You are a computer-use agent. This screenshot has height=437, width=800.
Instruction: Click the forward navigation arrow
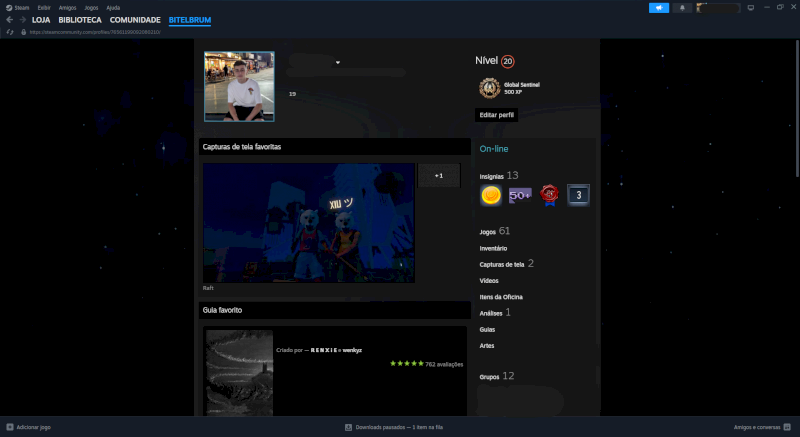click(x=22, y=20)
